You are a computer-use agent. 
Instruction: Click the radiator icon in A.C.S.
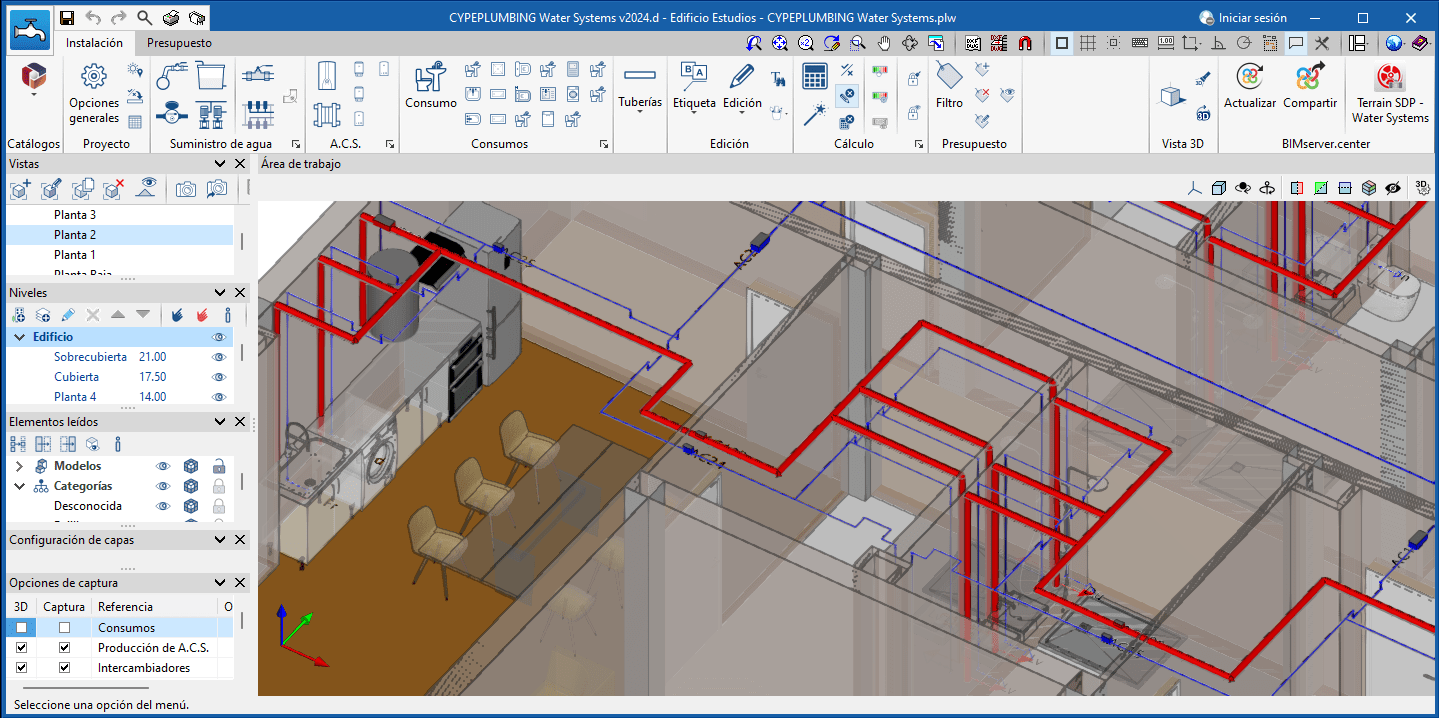point(327,114)
